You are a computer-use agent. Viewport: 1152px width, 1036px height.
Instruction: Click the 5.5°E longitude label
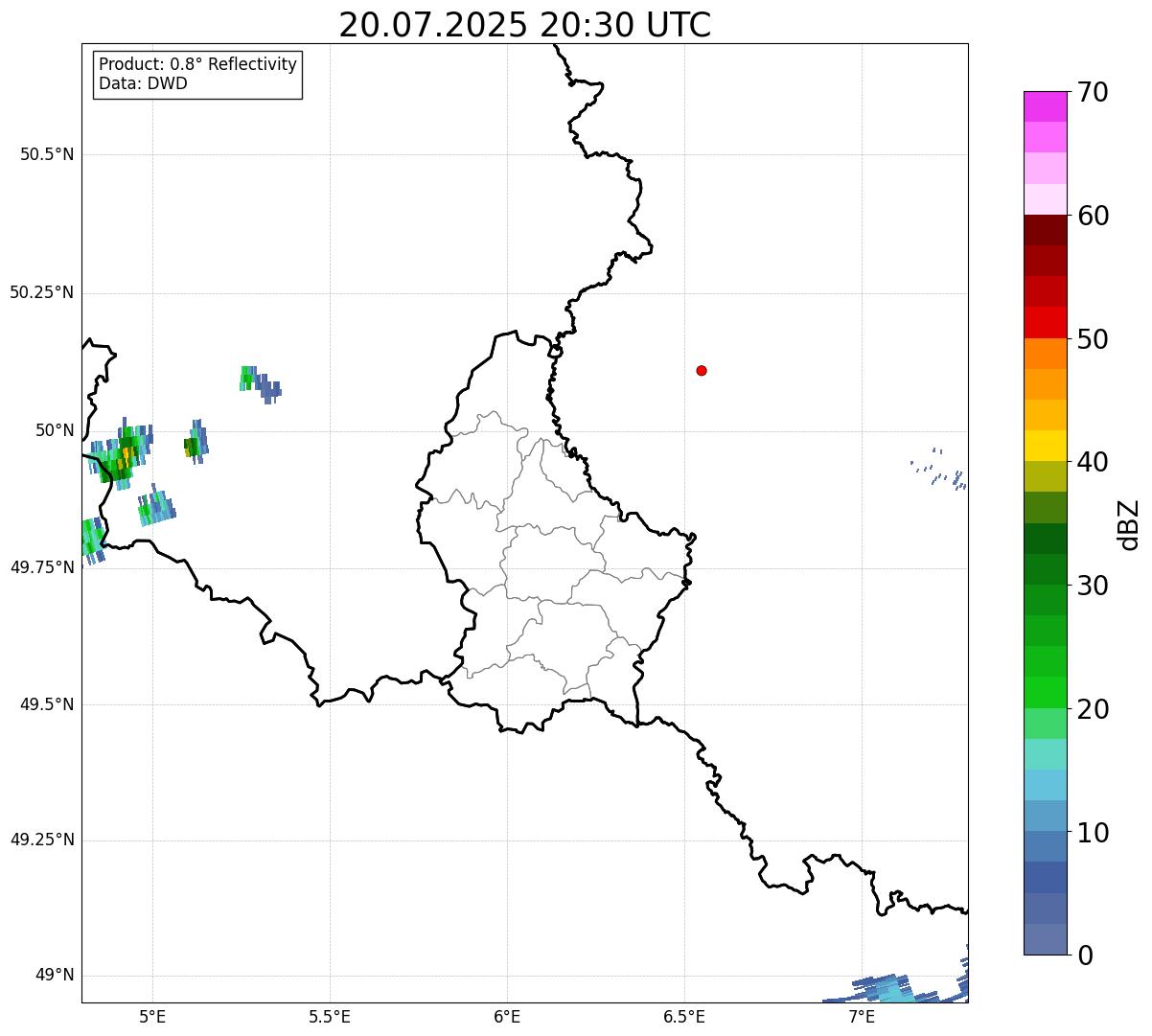click(x=330, y=1016)
